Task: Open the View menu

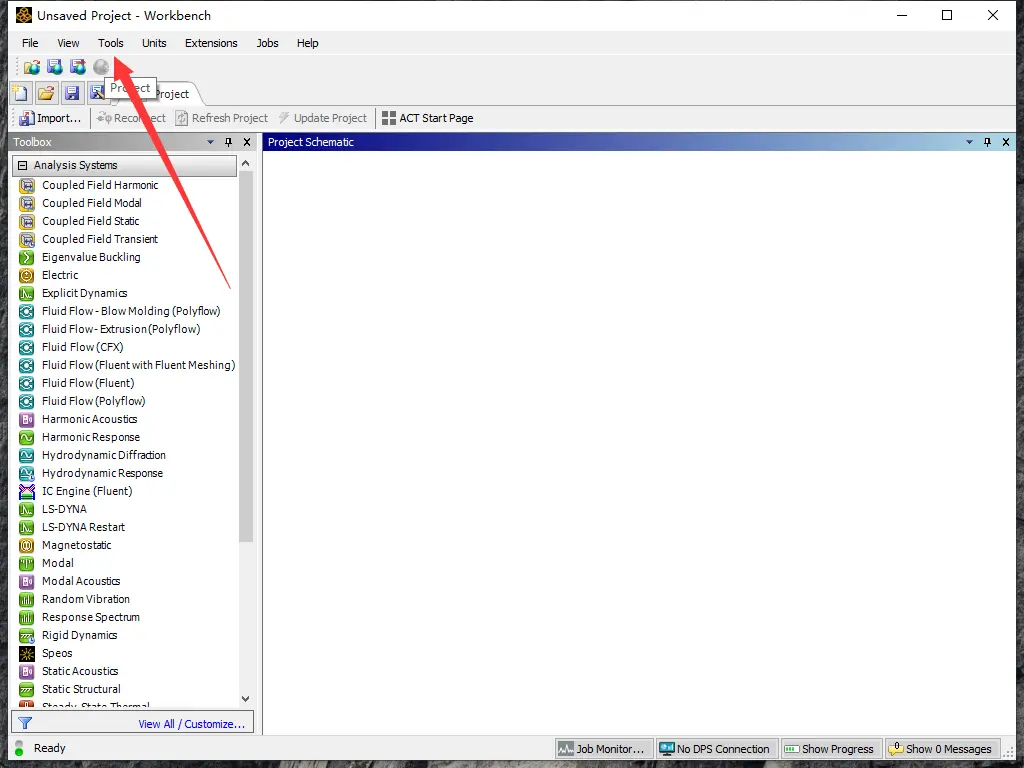Action: tap(68, 43)
